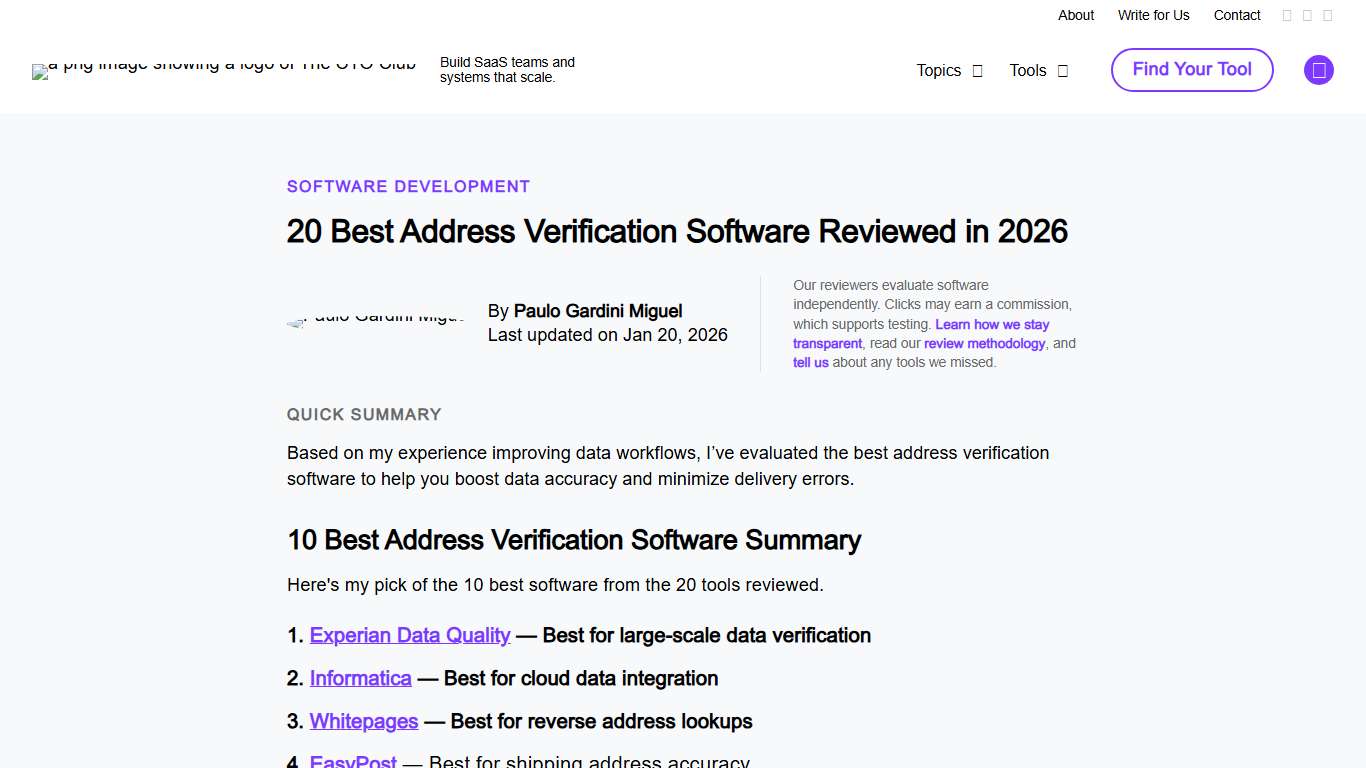Screen dimensions: 1366x768
Task: Select Contact in the top menu
Action: [1237, 15]
